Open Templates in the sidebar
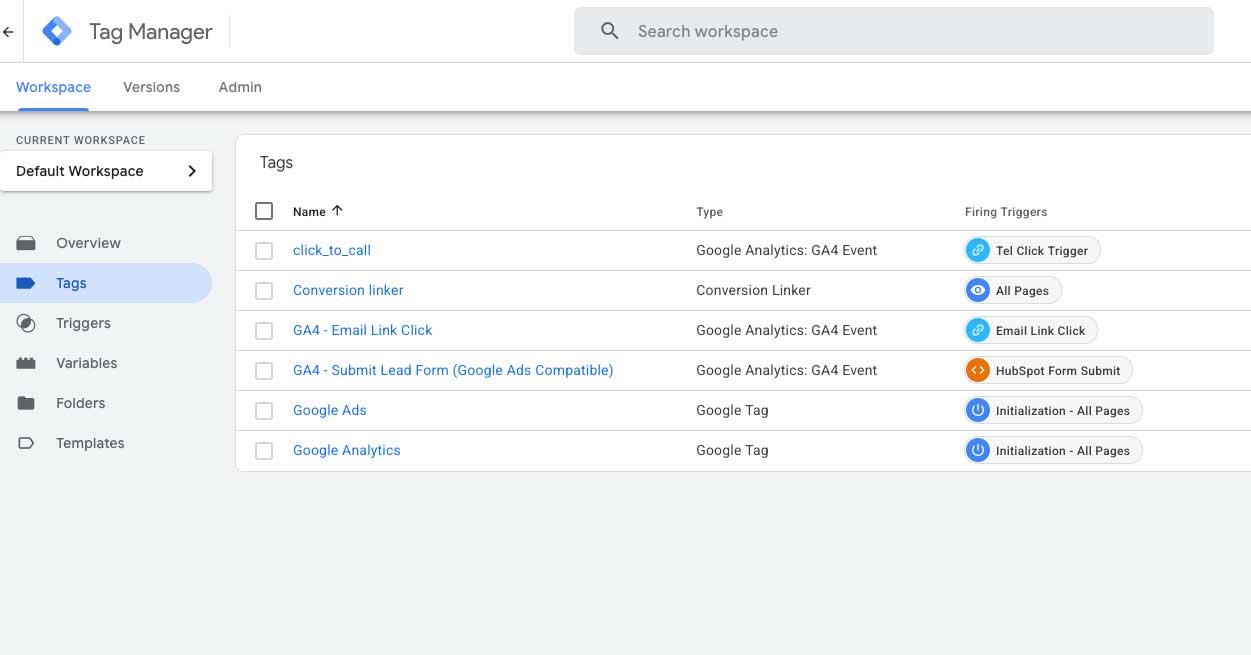This screenshot has height=655, width=1251. coord(106,443)
